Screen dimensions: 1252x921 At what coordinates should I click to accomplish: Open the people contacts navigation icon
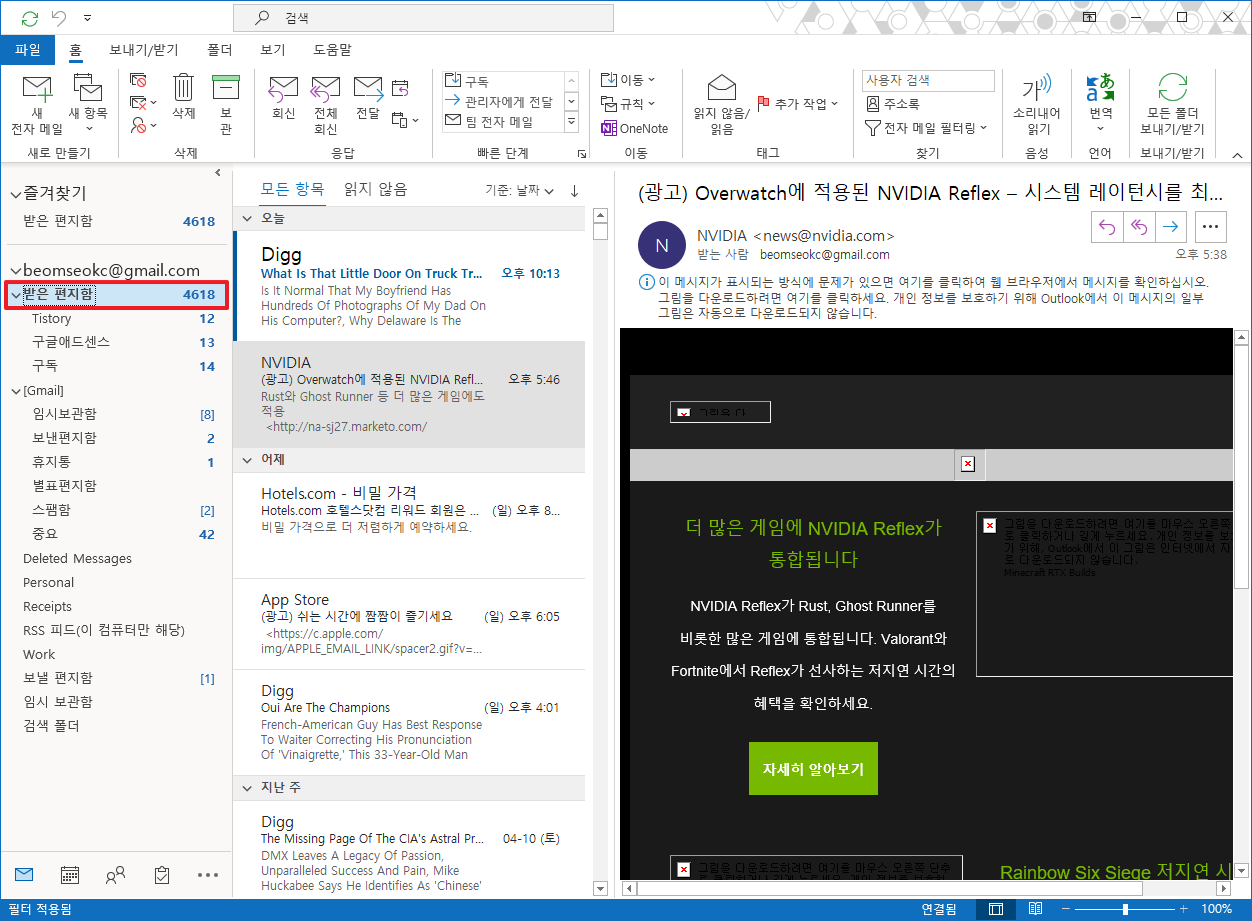tap(116, 875)
